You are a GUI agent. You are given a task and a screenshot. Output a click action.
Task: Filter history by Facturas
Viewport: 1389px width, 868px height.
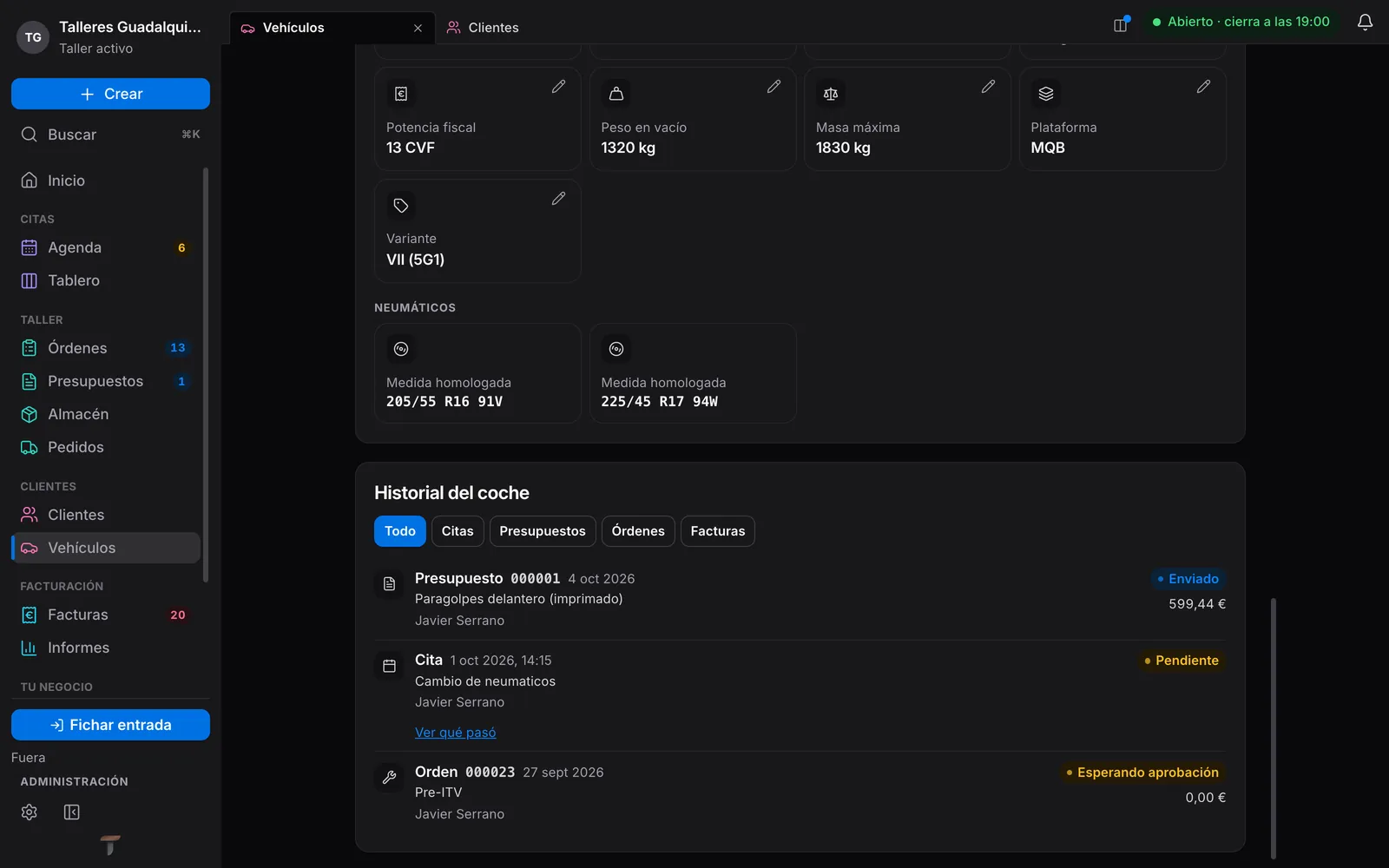[x=718, y=531]
